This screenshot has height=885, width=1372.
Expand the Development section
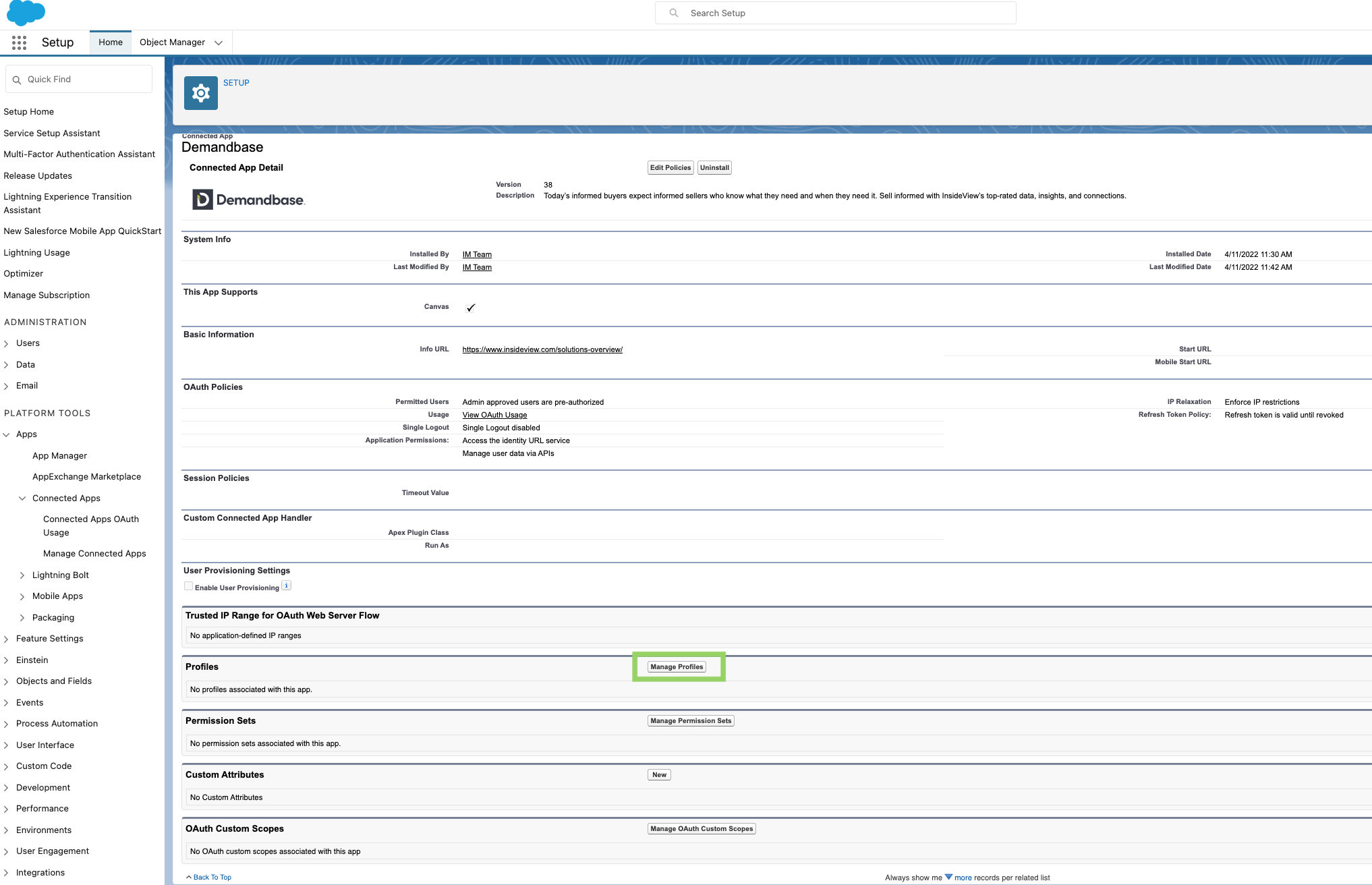pos(6,789)
